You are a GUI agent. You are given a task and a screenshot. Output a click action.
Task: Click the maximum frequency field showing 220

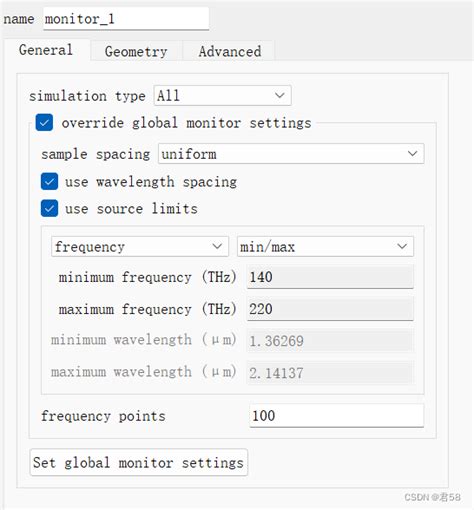(330, 309)
